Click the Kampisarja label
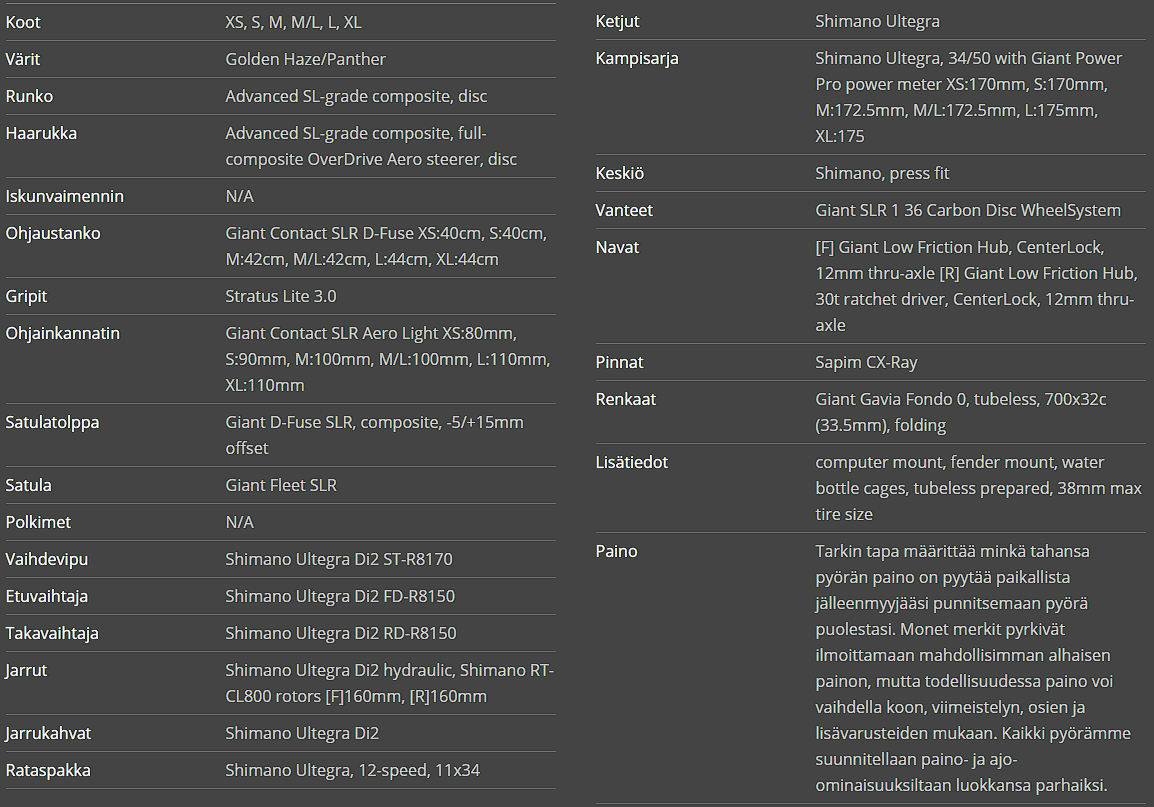Image resolution: width=1154 pixels, height=807 pixels. tap(637, 58)
